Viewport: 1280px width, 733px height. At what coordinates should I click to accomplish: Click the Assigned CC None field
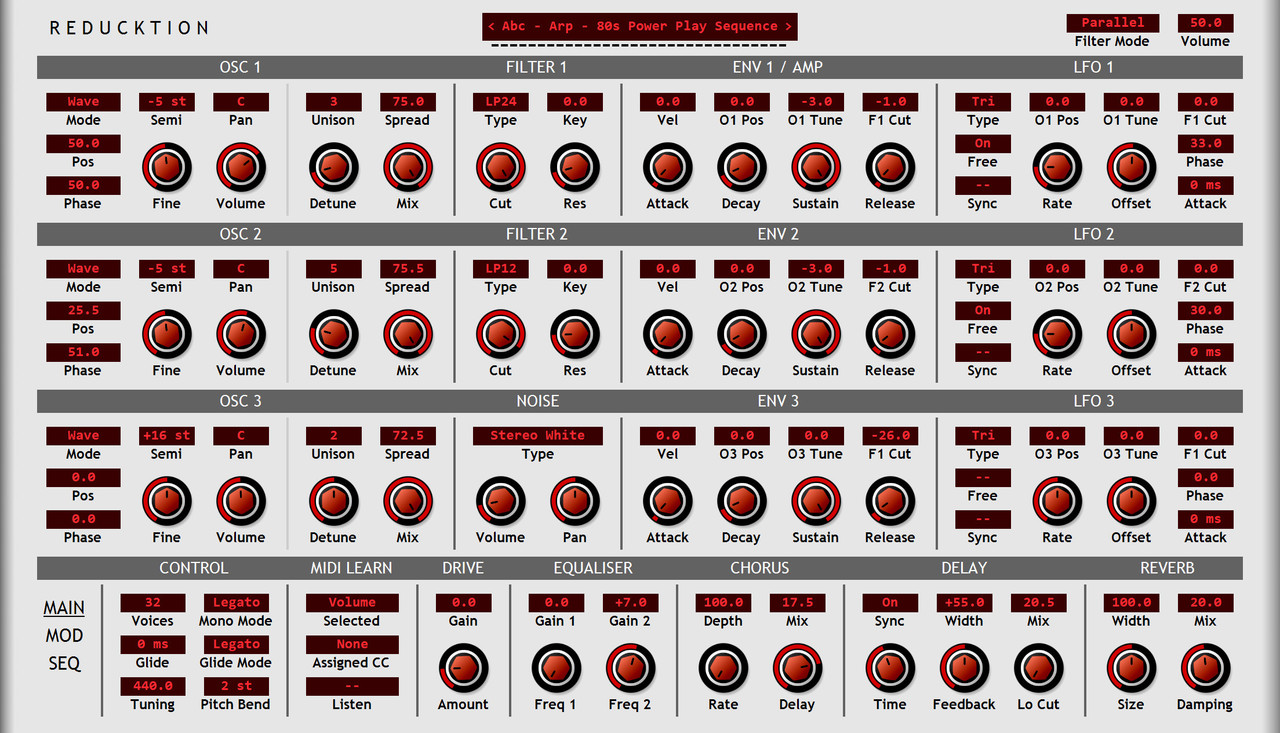click(x=352, y=644)
